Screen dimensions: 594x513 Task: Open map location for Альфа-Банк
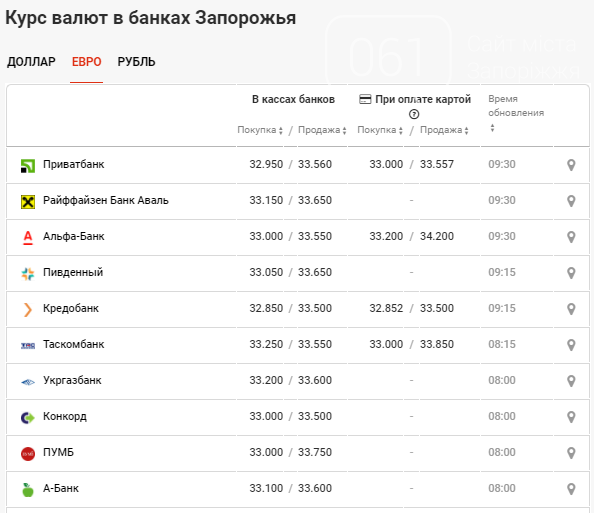coord(571,237)
